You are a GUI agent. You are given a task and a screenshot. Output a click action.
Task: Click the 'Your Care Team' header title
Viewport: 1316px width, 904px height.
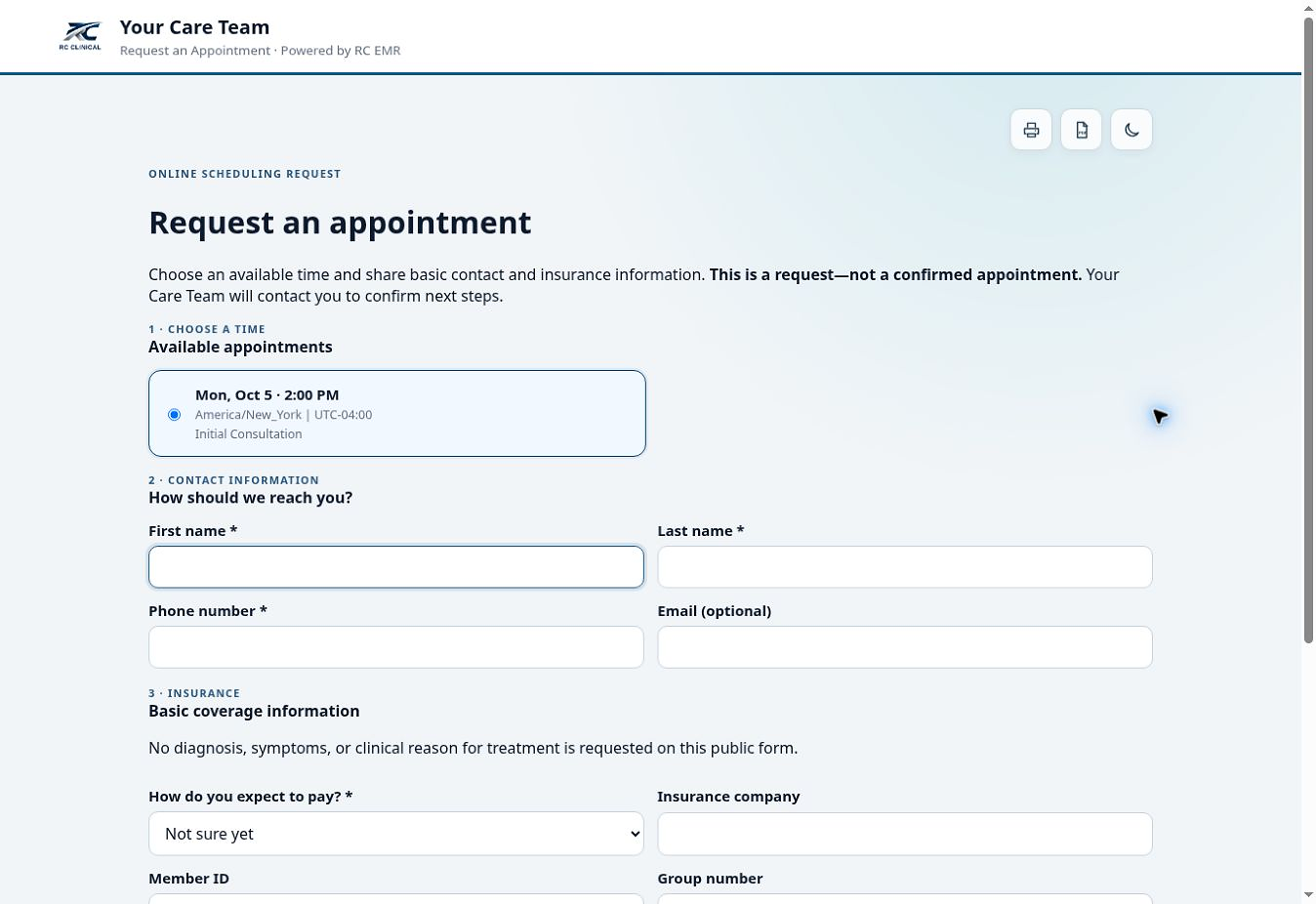click(194, 27)
